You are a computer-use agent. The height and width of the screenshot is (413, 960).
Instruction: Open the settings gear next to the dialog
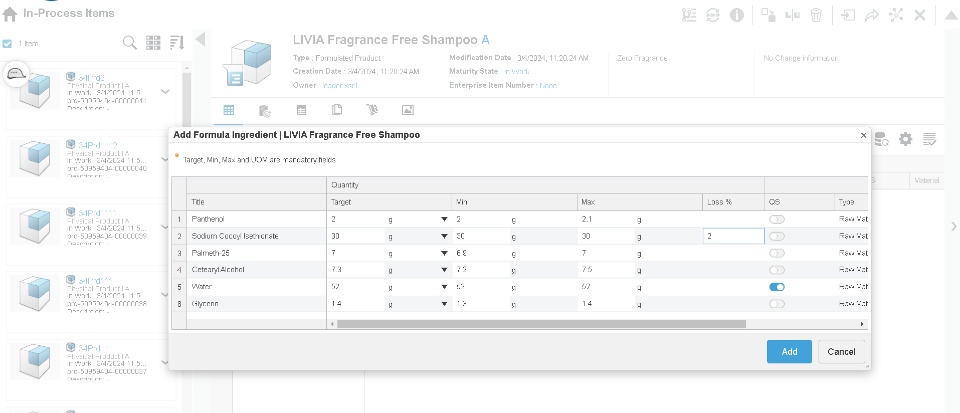[905, 139]
